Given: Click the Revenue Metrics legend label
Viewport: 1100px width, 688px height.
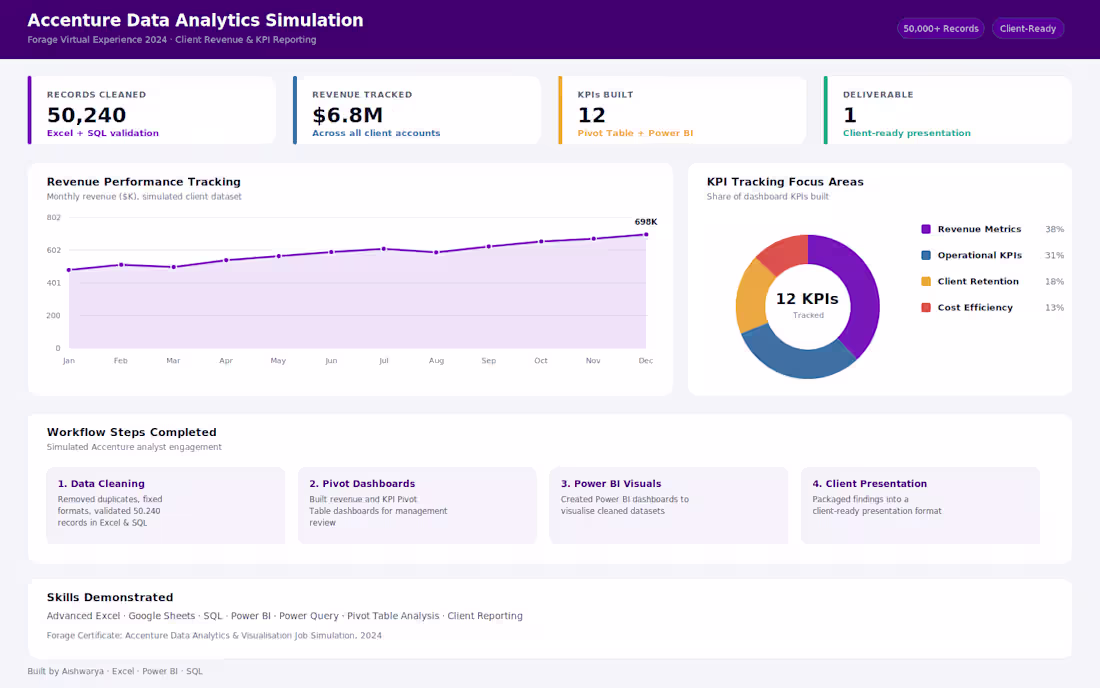Looking at the screenshot, I should pyautogui.click(x=979, y=229).
